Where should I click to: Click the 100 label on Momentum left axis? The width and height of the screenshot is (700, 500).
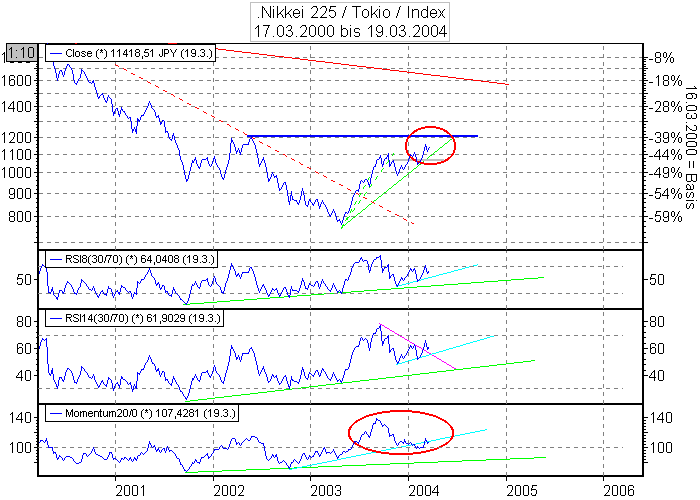pos(21,447)
